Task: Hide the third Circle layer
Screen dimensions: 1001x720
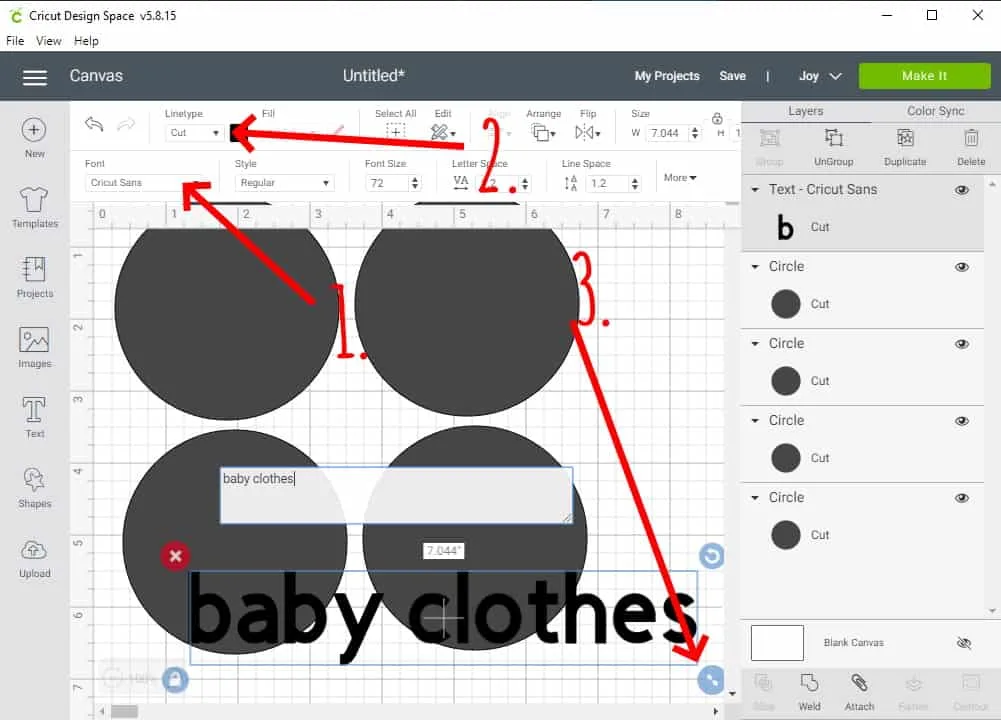Action: coord(961,421)
